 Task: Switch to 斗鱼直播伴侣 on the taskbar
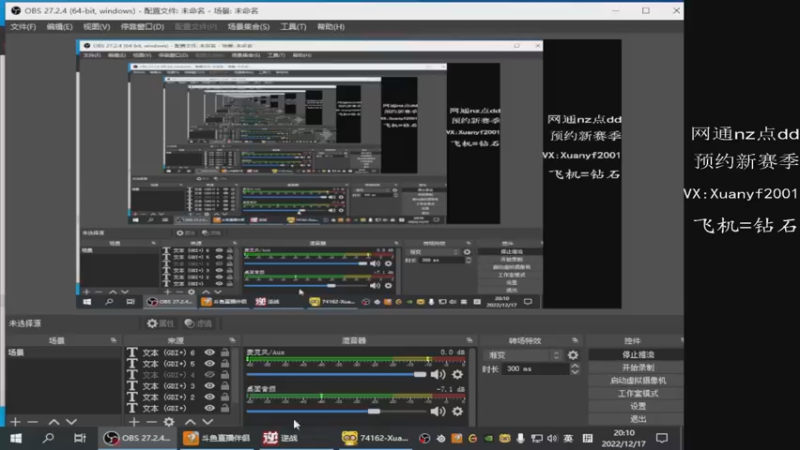click(x=217, y=438)
